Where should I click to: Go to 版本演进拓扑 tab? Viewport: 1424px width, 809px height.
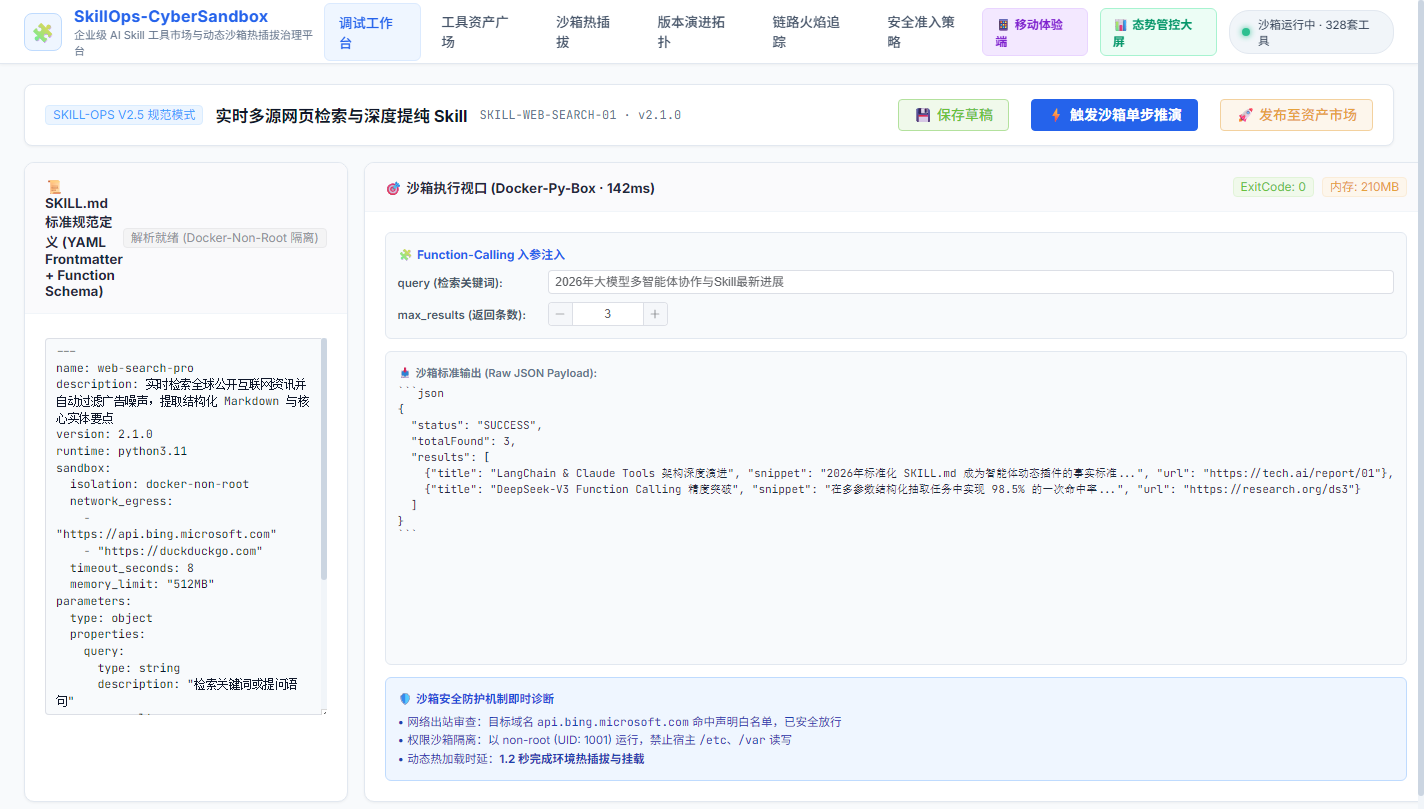693,32
